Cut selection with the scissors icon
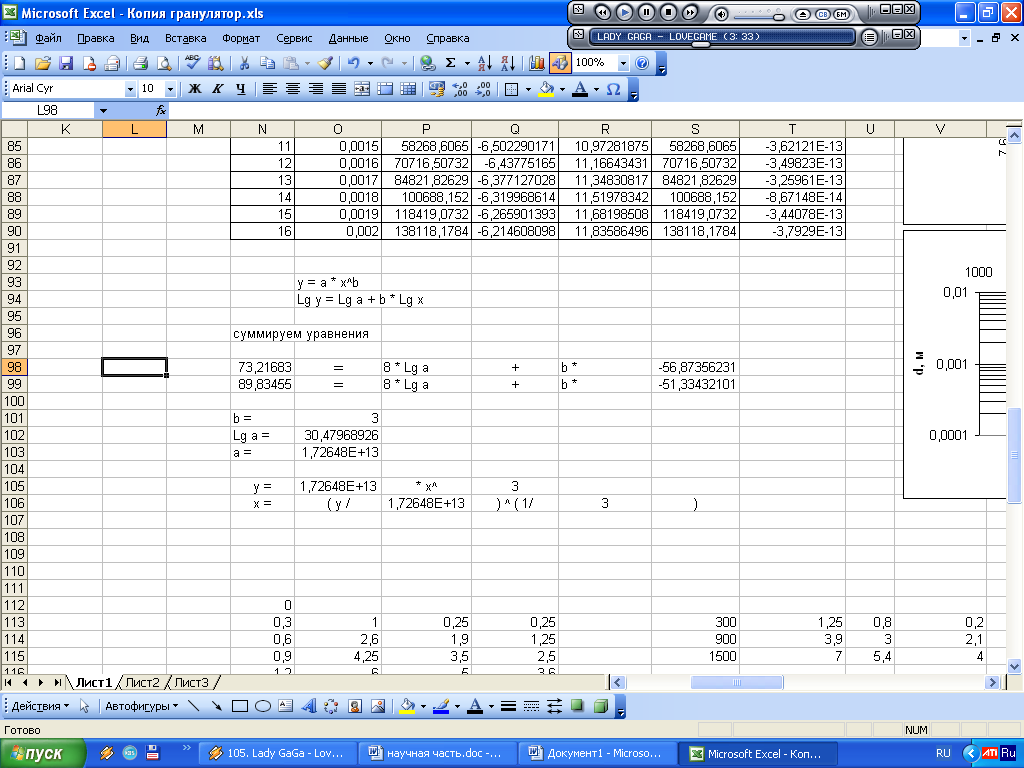1024x768 pixels. (x=244, y=63)
